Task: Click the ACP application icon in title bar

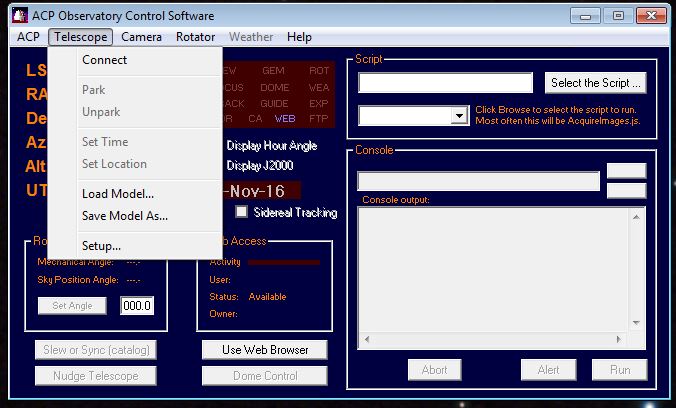Action: click(16, 15)
